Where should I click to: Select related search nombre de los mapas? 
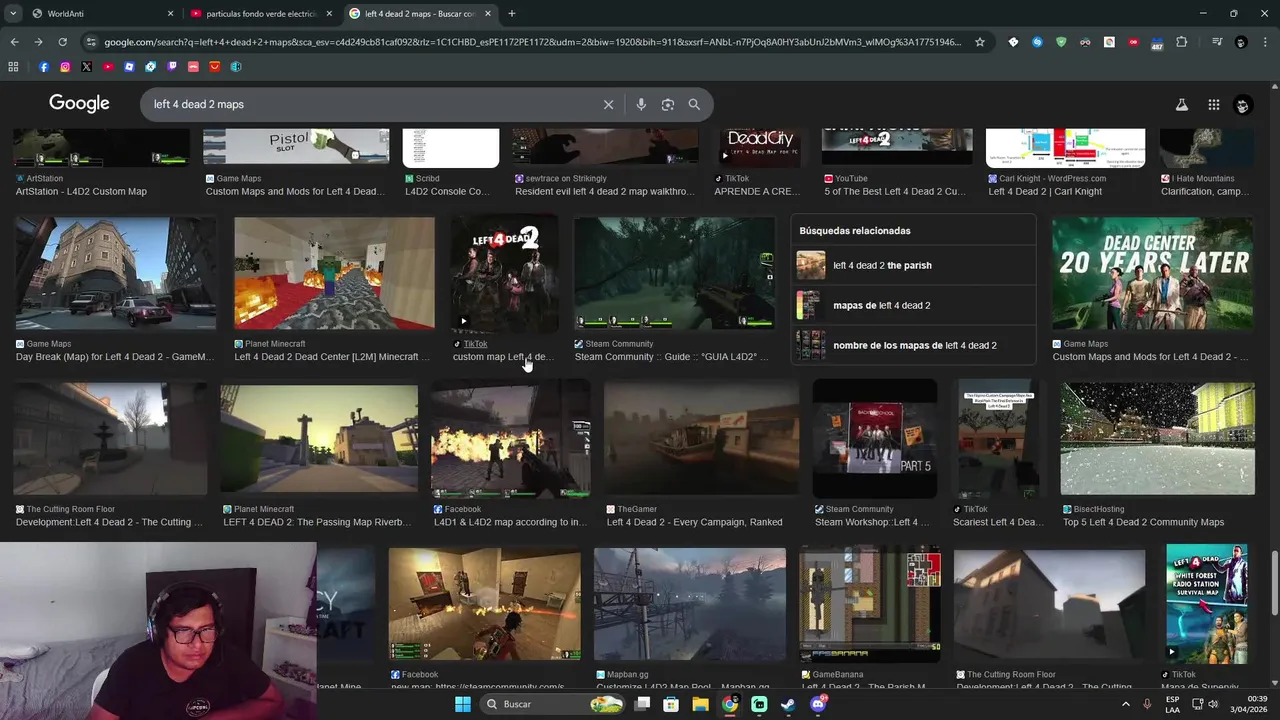click(913, 345)
